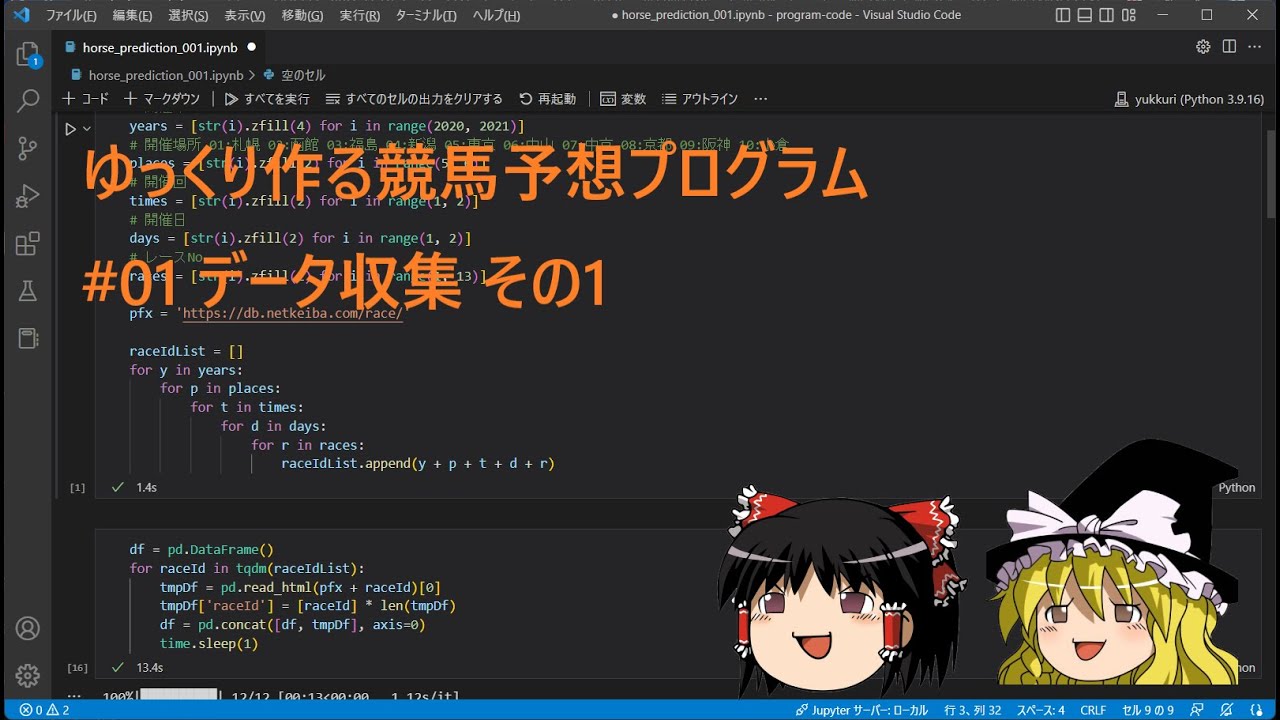Screen dimensions: 1280x720
Task: Open ヘルプ menu
Action: point(496,15)
